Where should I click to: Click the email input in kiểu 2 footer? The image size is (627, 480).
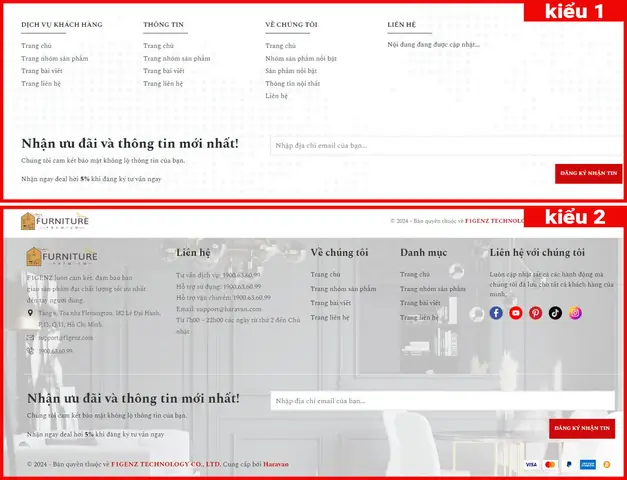pyautogui.click(x=443, y=401)
